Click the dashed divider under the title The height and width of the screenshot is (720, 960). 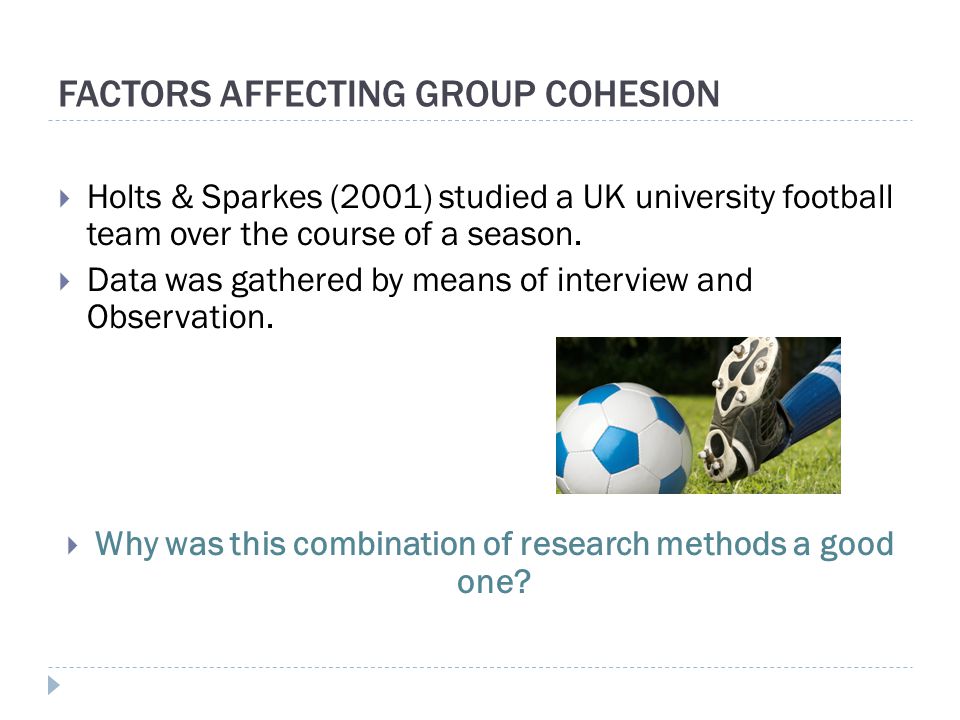click(x=480, y=121)
